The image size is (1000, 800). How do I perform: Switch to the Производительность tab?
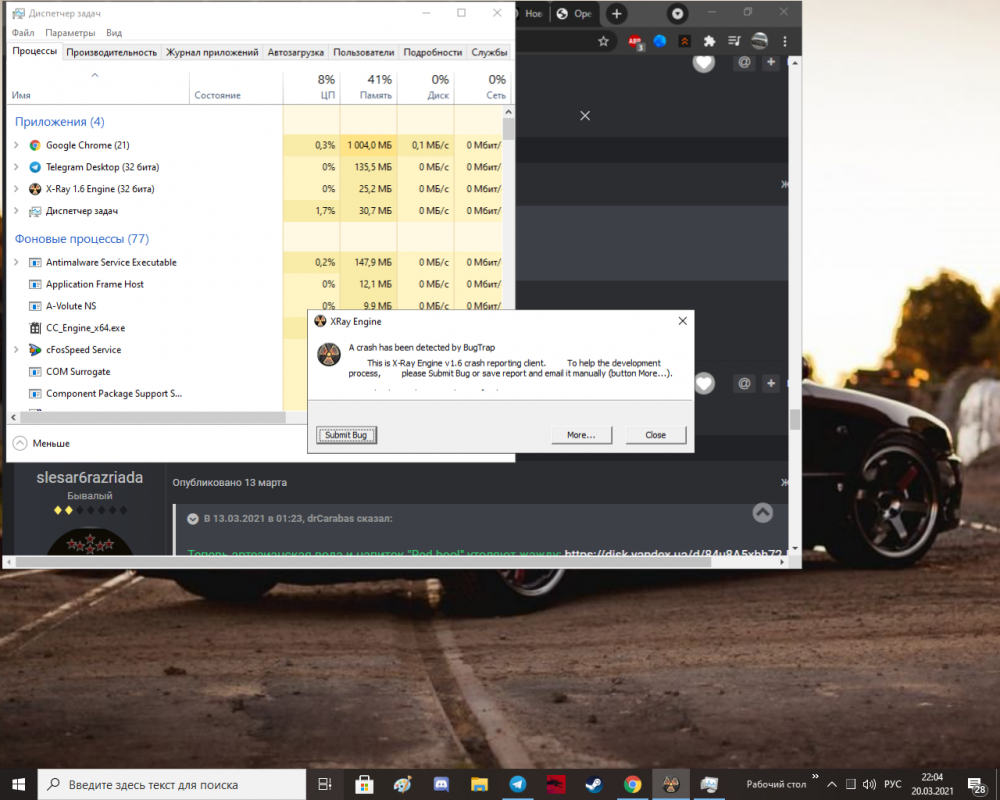(x=111, y=52)
